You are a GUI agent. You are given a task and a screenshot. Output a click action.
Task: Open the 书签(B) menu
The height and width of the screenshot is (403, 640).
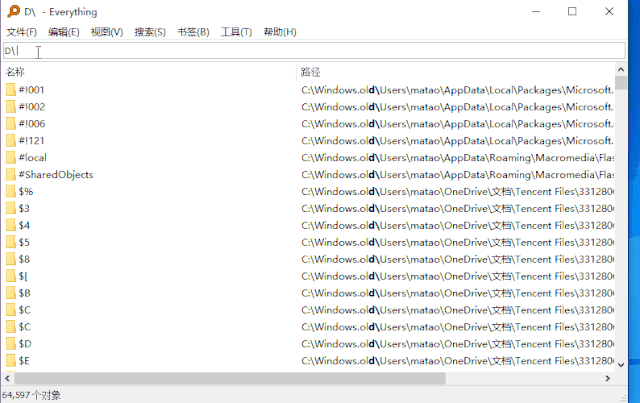(193, 32)
